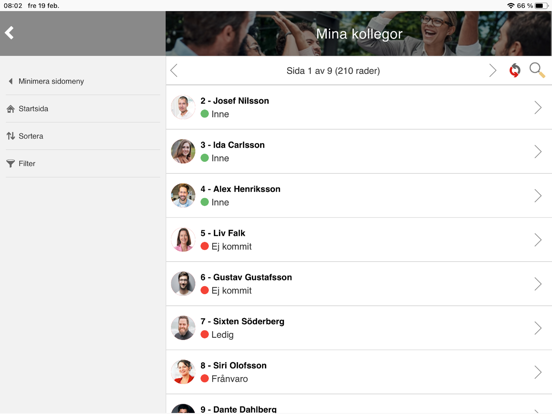Go to next page arrow

point(493,71)
